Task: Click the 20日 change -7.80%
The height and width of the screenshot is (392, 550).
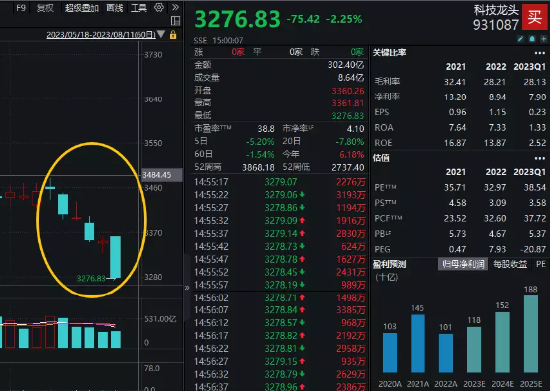Action: click(x=350, y=142)
